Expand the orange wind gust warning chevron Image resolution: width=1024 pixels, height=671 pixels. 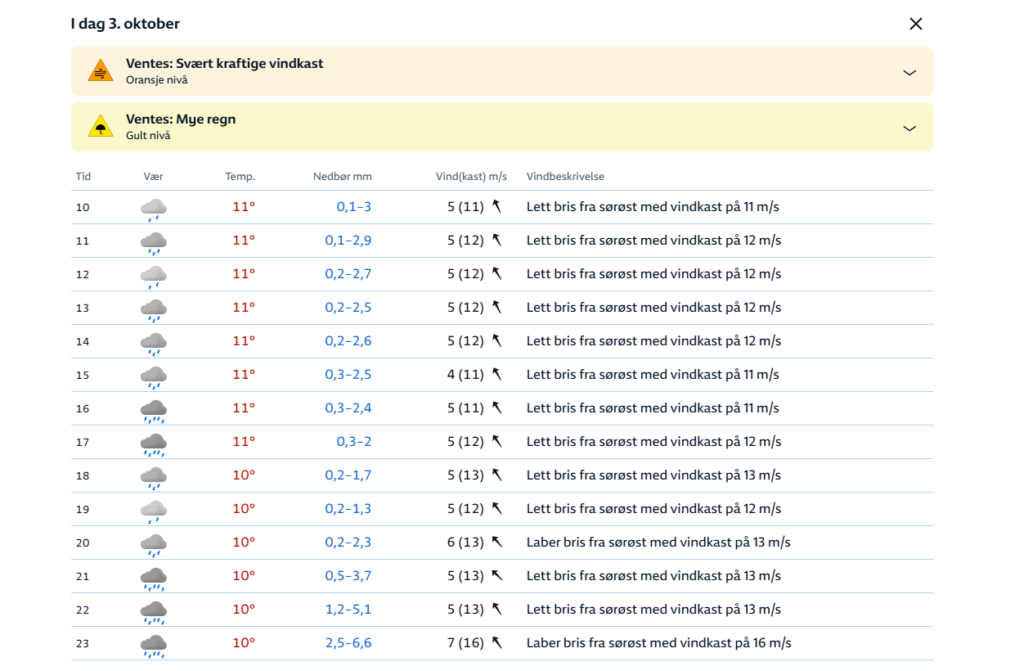point(909,72)
